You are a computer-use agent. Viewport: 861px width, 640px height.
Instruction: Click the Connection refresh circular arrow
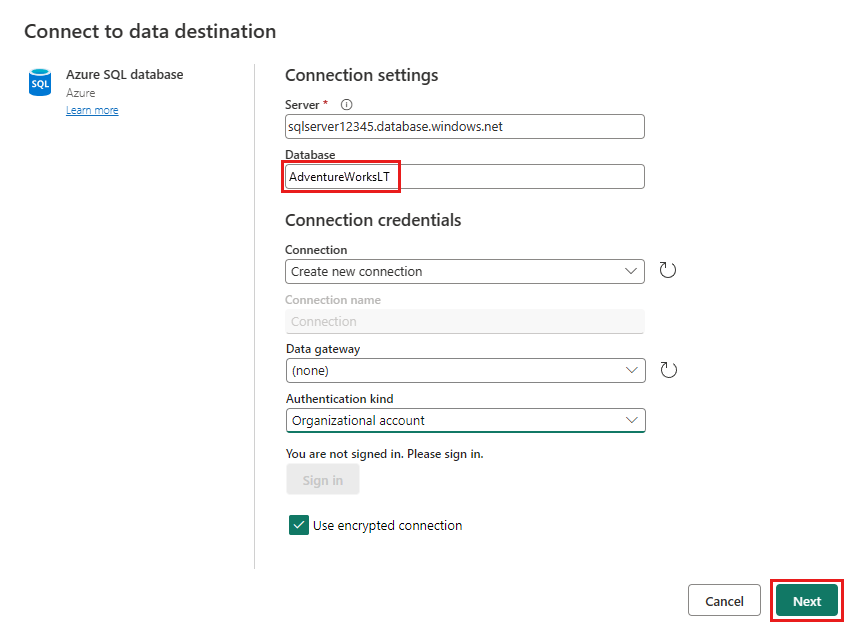[667, 270]
